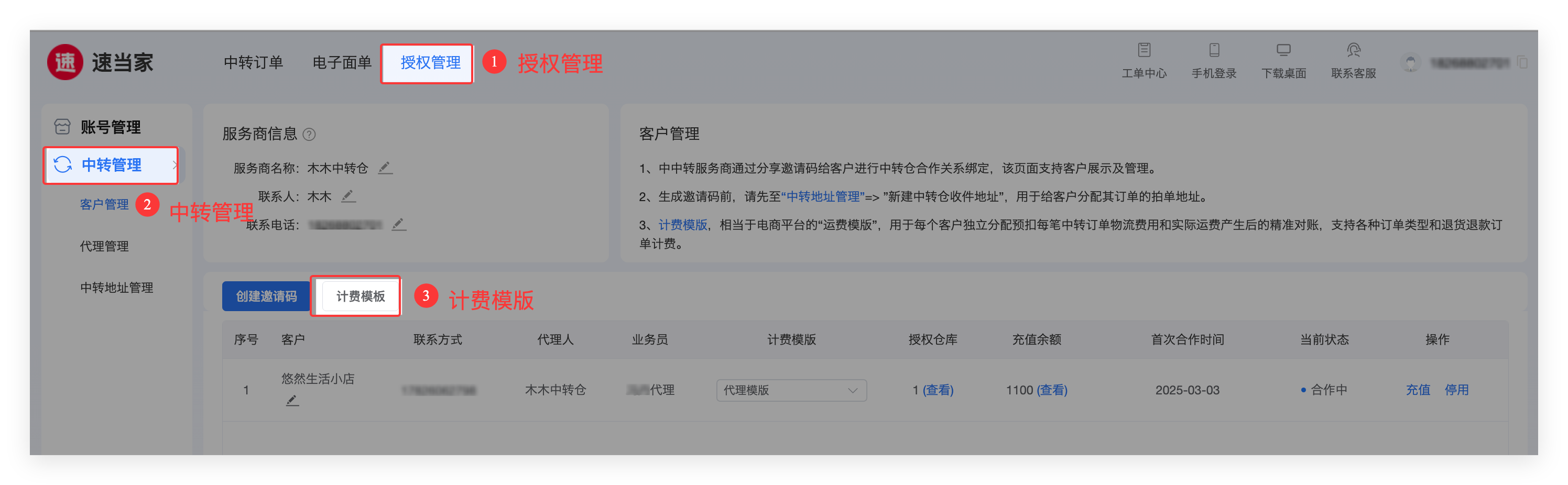Click the 创建邀请码 button
1568x485 pixels.
point(266,296)
